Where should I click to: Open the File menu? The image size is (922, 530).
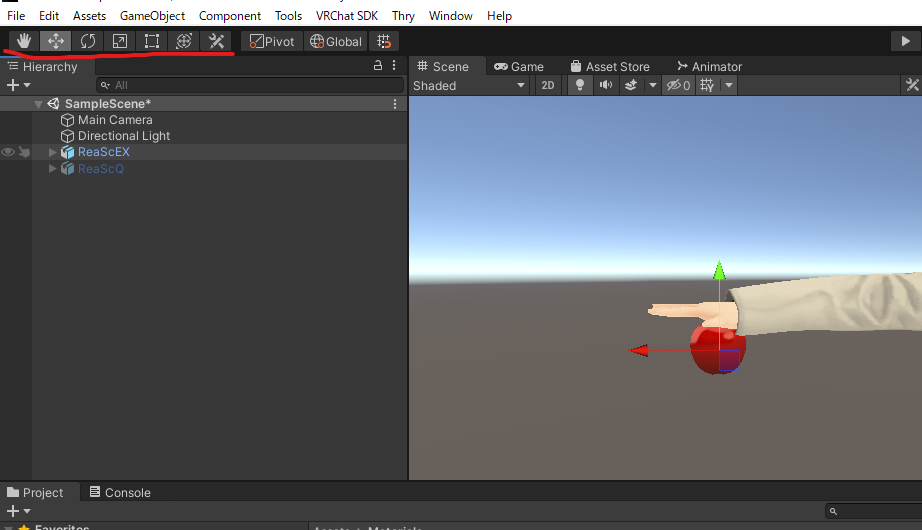click(16, 16)
